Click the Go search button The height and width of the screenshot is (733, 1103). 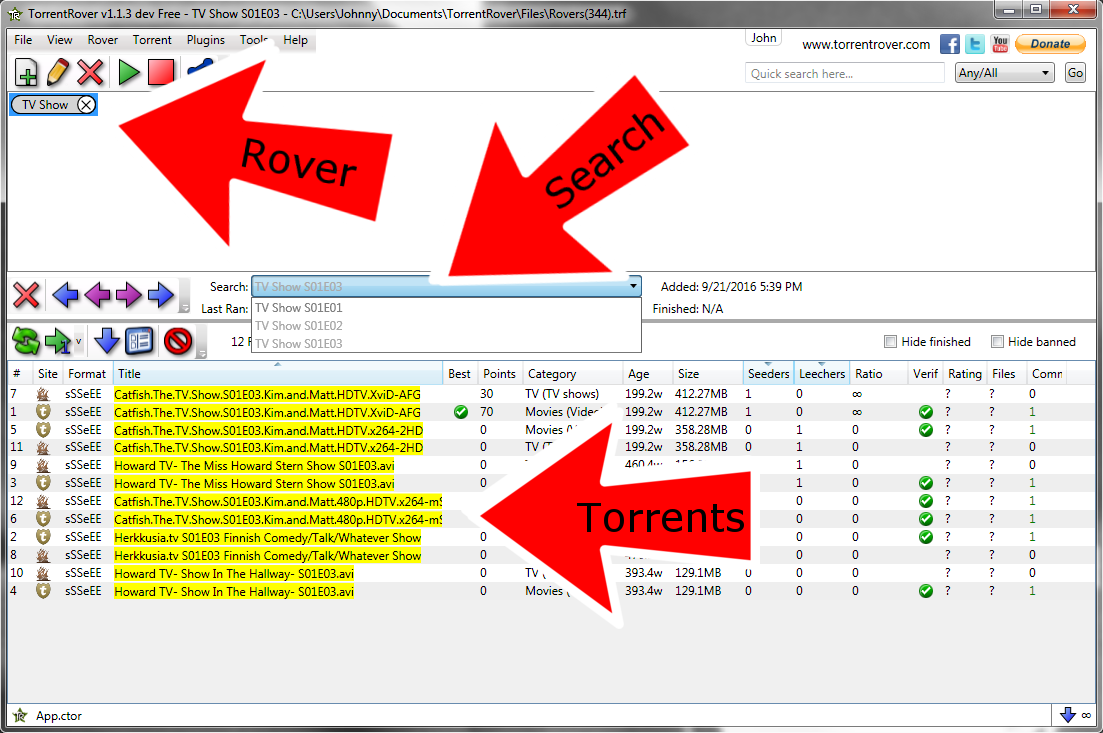1075,73
